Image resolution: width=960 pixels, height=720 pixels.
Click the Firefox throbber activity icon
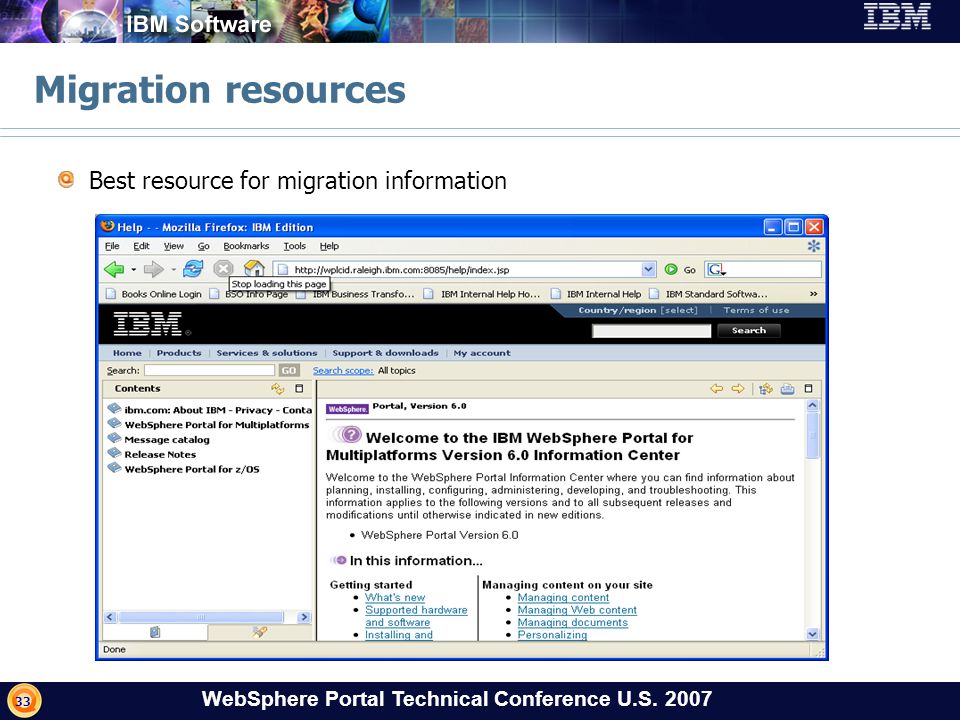coord(814,246)
